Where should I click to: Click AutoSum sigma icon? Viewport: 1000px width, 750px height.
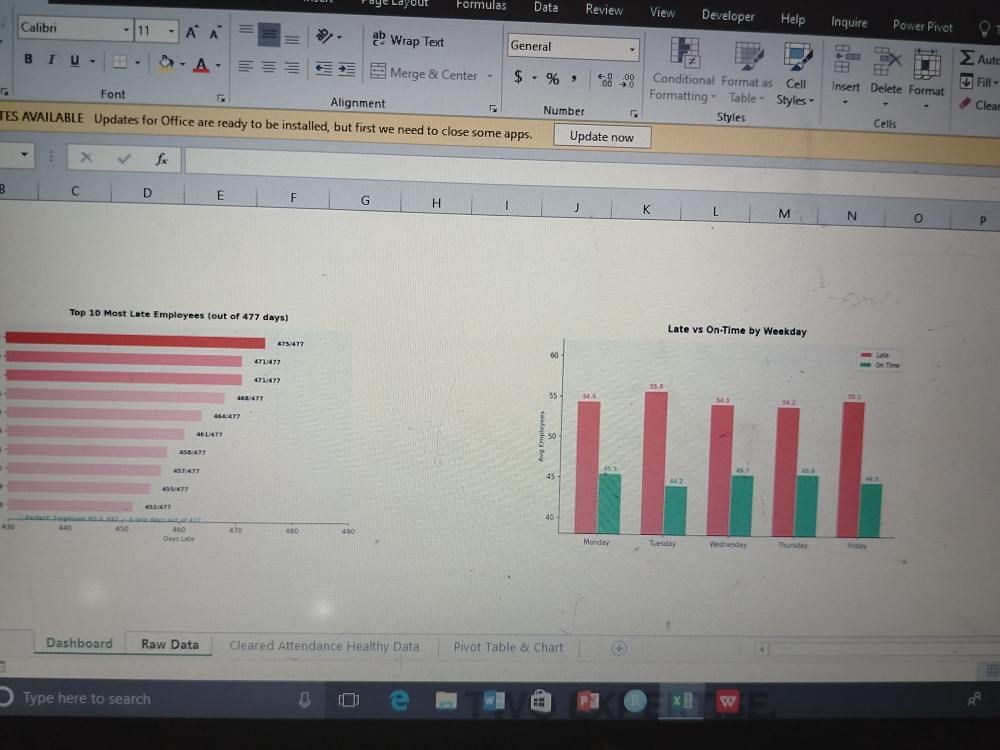tap(967, 58)
